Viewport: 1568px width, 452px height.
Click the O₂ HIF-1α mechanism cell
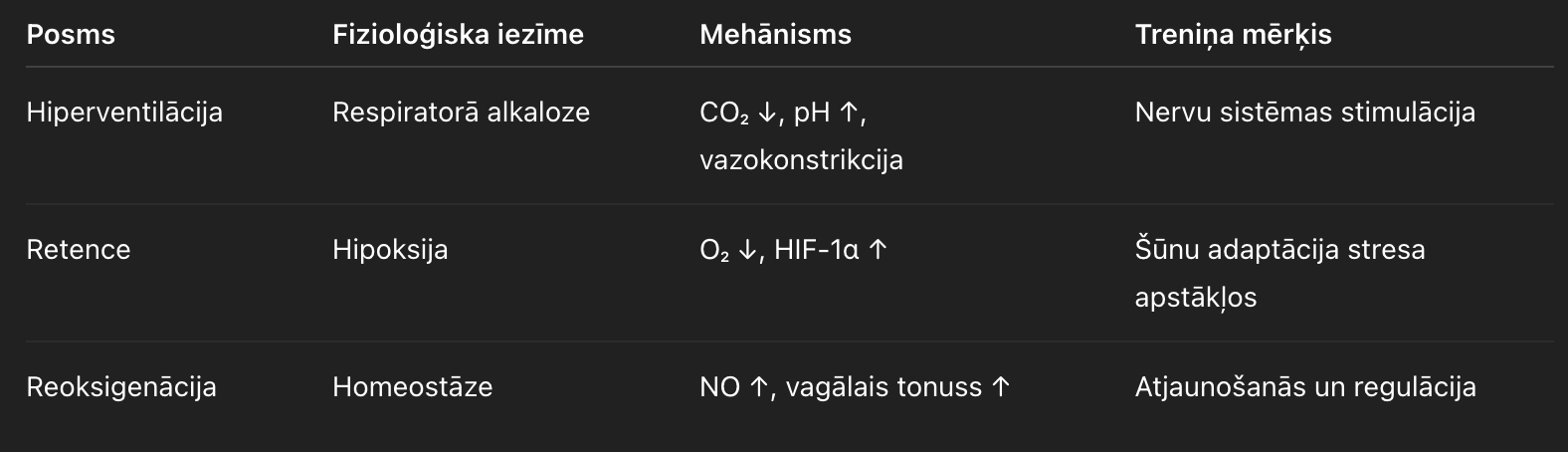point(793,249)
